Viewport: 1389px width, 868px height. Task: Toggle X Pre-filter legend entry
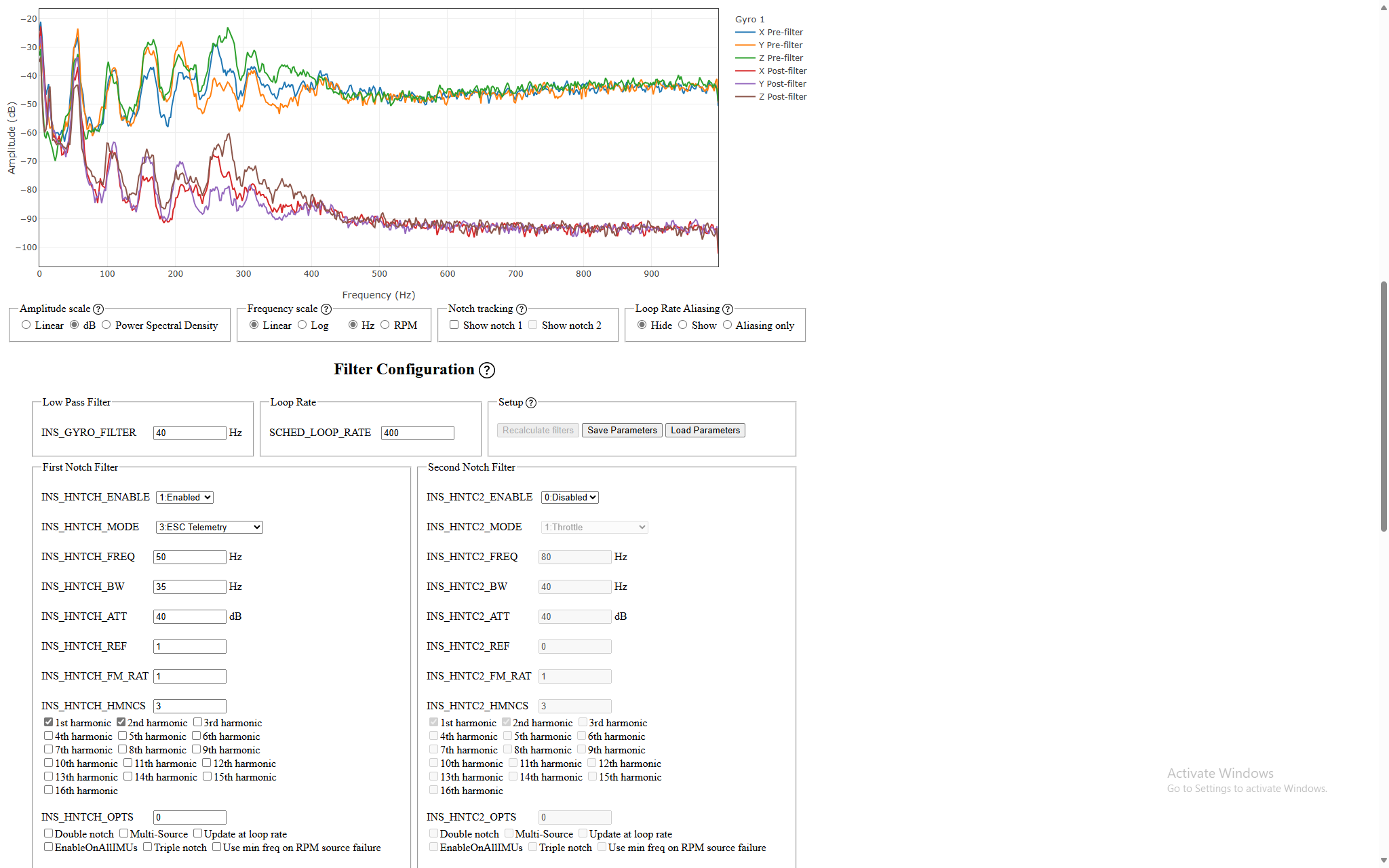point(781,33)
